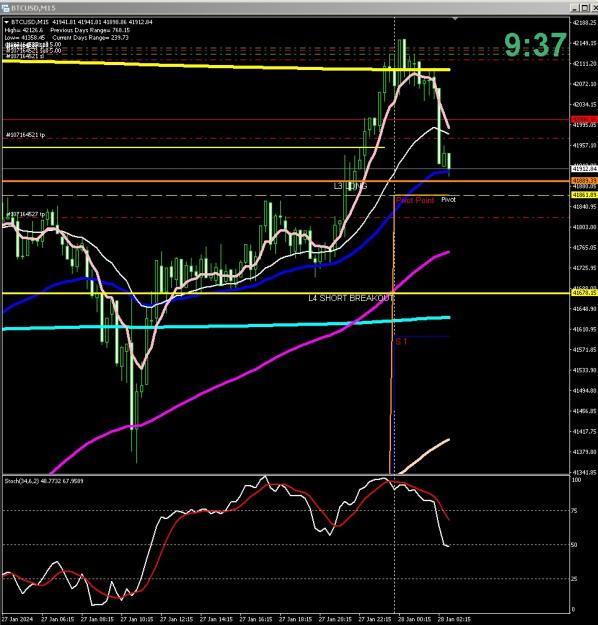Screen dimensions: 598x625
Task: Click the yellow 41678.15 price label on axis
Action: click(x=584, y=293)
